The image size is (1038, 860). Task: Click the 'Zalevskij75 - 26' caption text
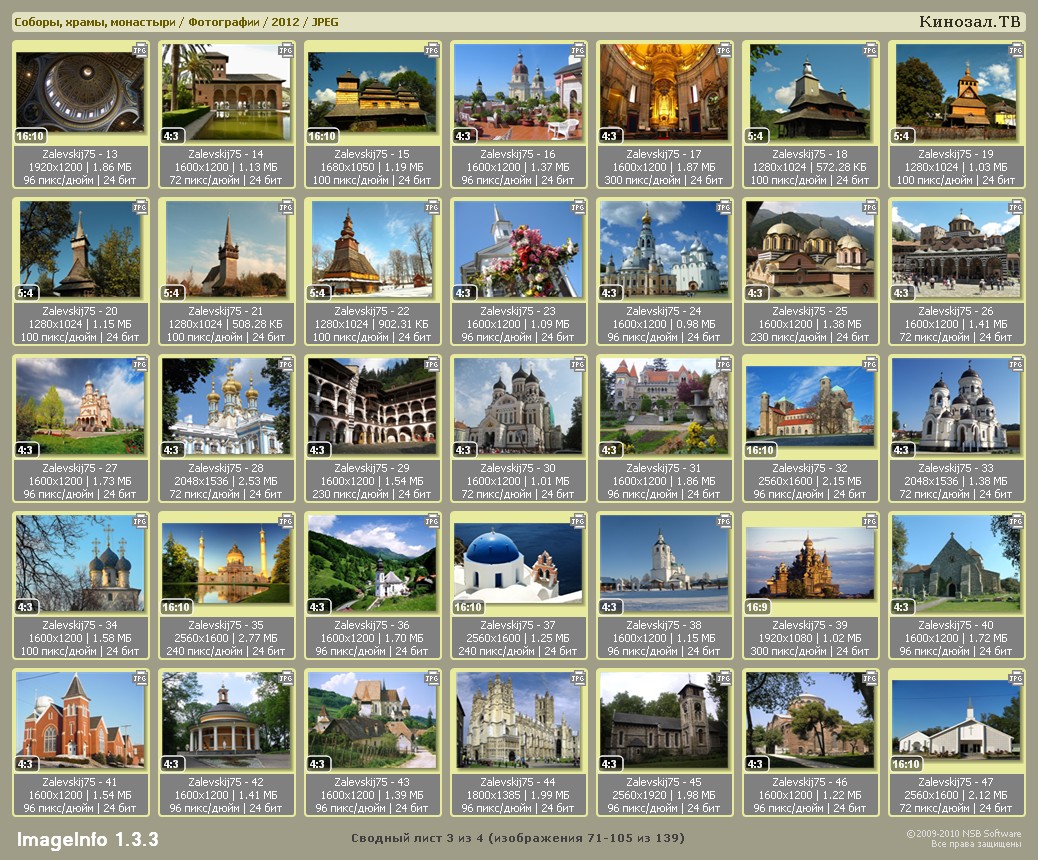click(x=957, y=311)
